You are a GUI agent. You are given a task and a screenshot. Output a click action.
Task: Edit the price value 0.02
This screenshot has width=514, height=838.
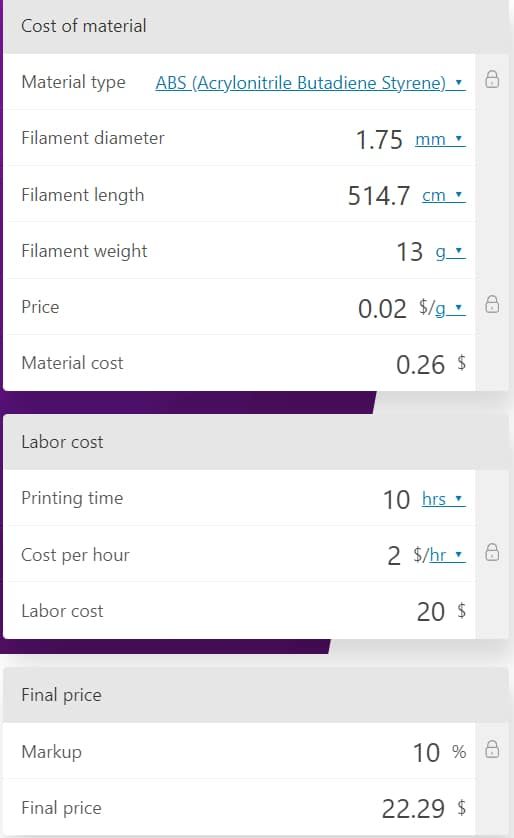coord(382,309)
